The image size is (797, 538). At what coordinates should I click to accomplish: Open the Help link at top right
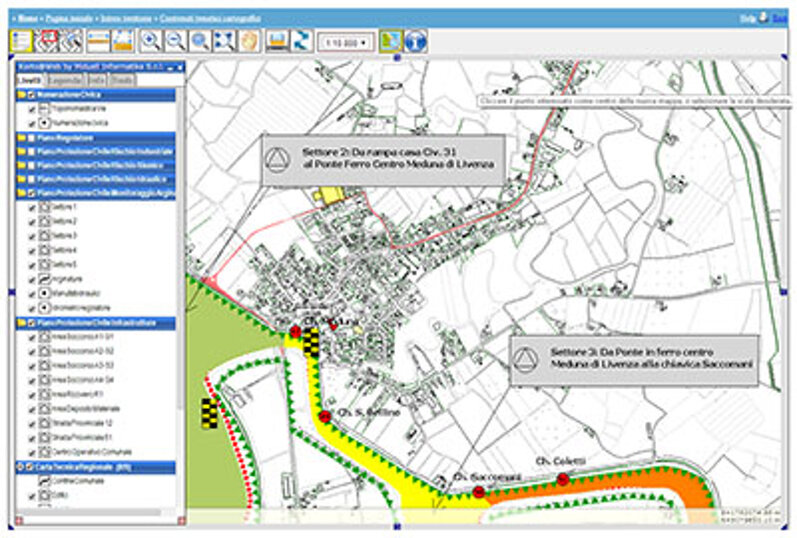746,17
